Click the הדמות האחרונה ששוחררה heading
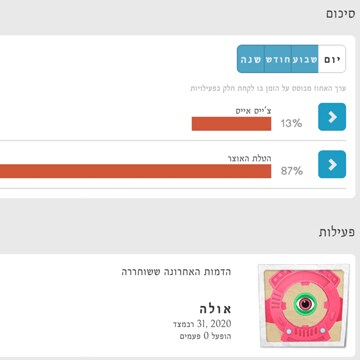 pos(176,272)
